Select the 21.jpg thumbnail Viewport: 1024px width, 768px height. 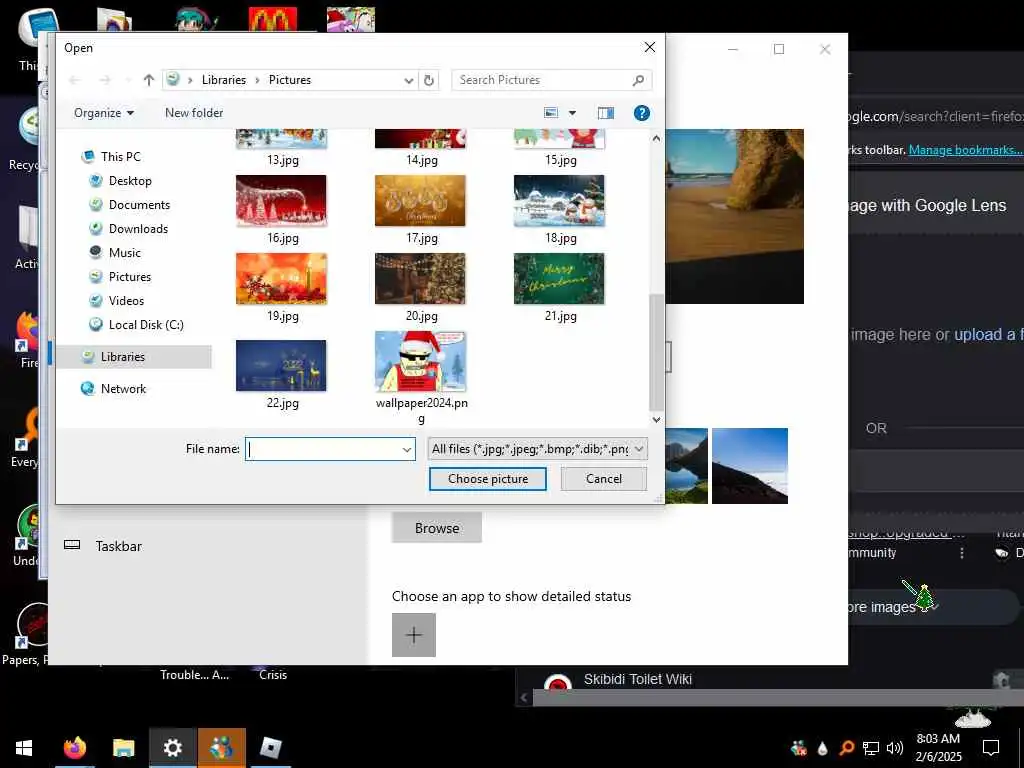559,279
